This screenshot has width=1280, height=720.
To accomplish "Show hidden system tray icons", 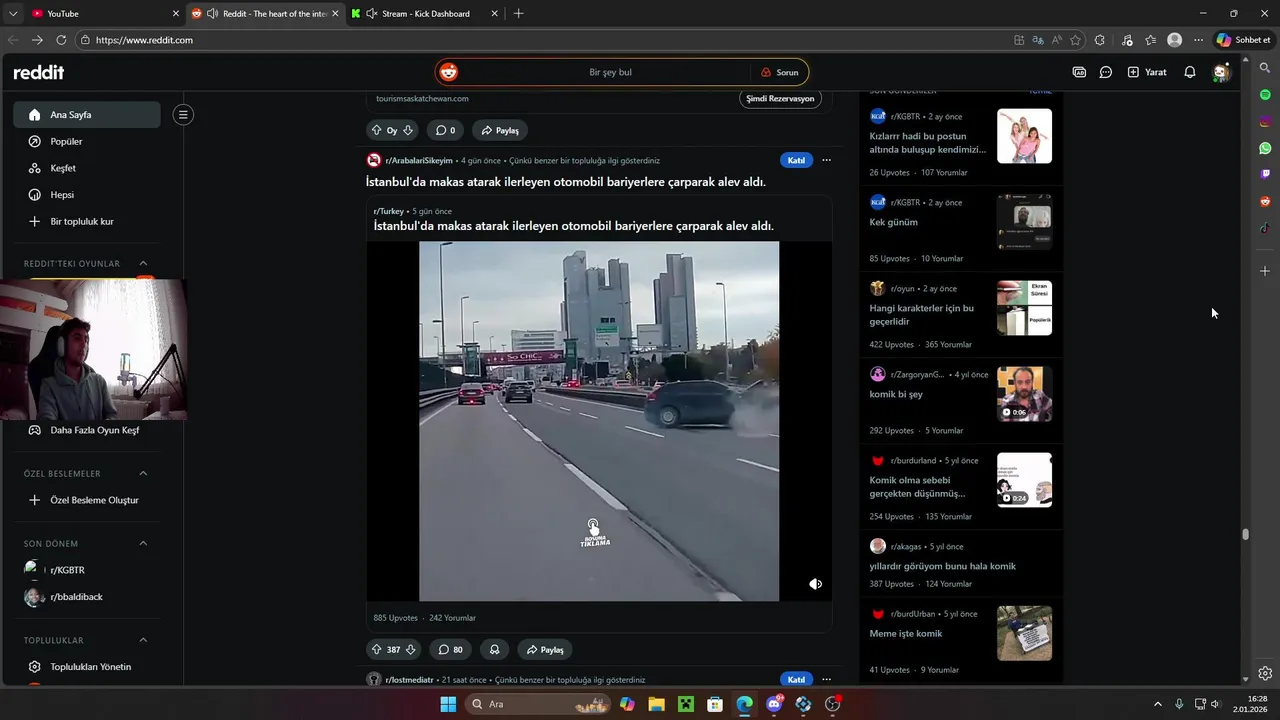I will [x=1158, y=704].
